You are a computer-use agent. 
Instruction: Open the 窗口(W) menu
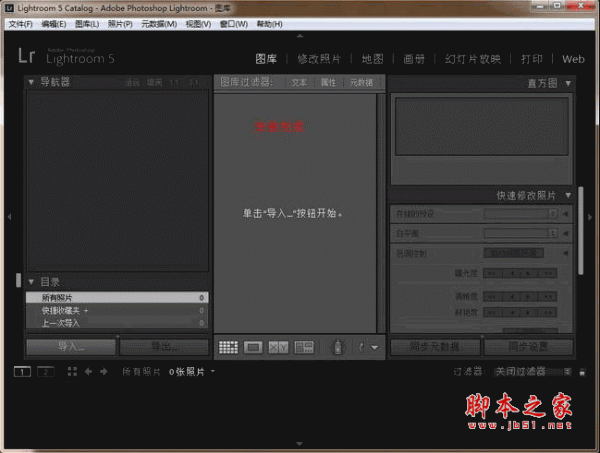click(x=233, y=24)
